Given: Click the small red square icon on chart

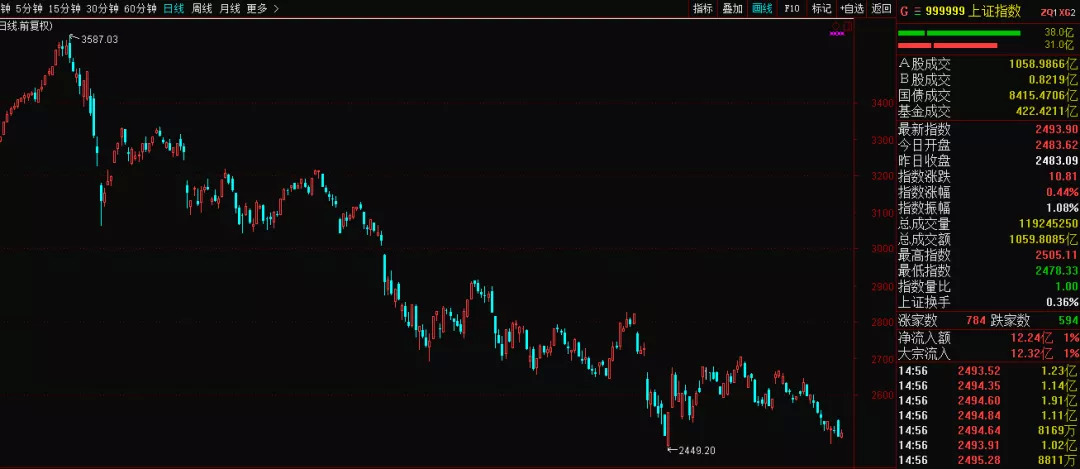Looking at the screenshot, I should tap(847, 26).
